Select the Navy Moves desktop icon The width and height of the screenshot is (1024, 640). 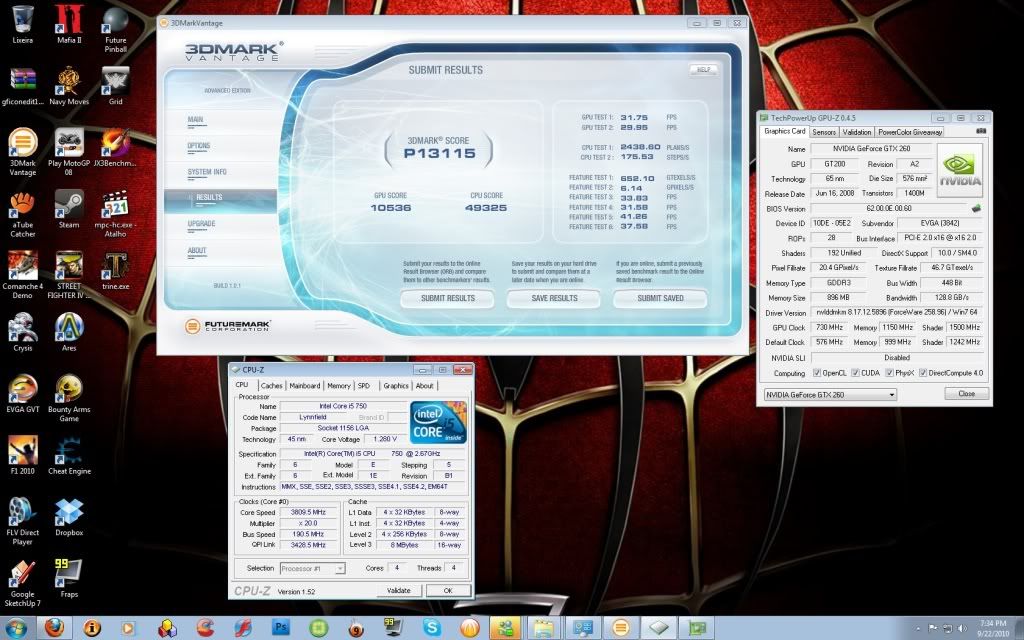(69, 85)
